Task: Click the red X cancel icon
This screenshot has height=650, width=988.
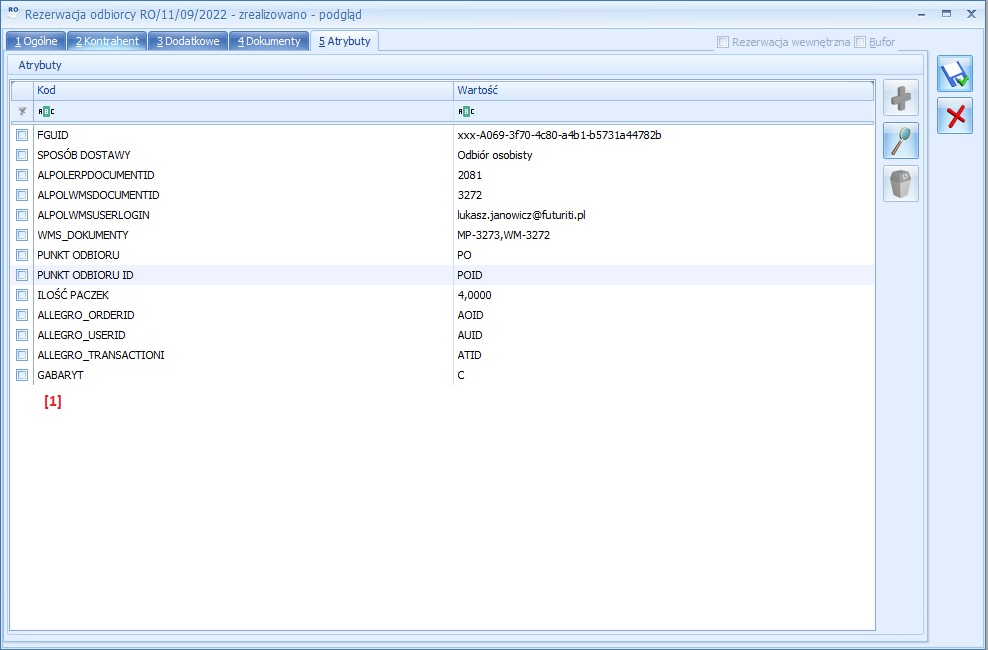Action: point(954,116)
